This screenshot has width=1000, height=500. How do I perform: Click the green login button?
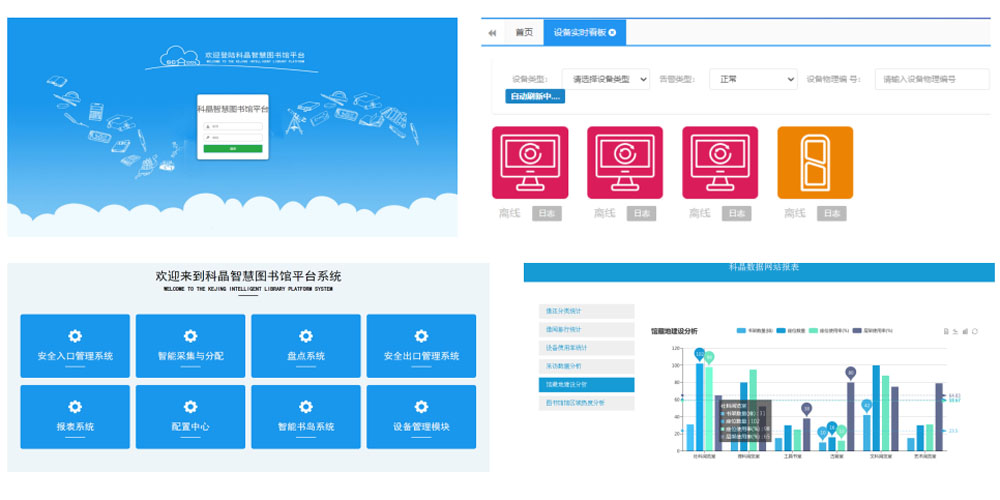tap(232, 148)
